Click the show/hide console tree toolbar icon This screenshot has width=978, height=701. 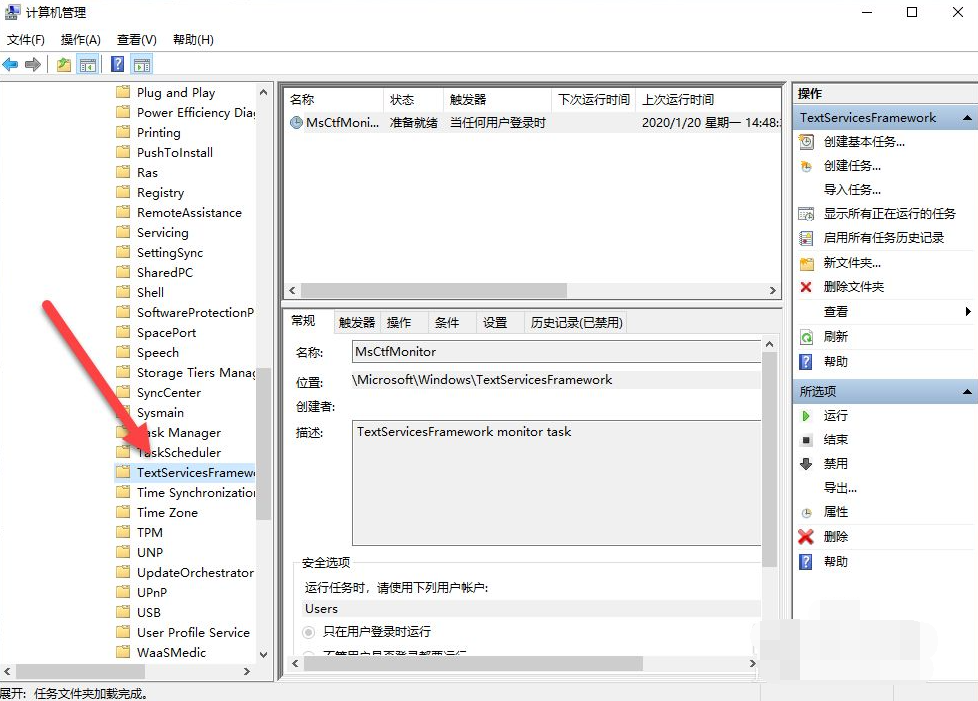tap(86, 63)
